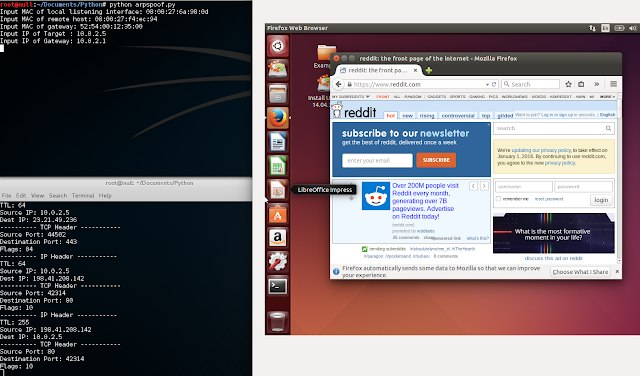640x376 pixels.
Task: Open the 'Over 200M people visit' ad link
Action: tap(425, 201)
